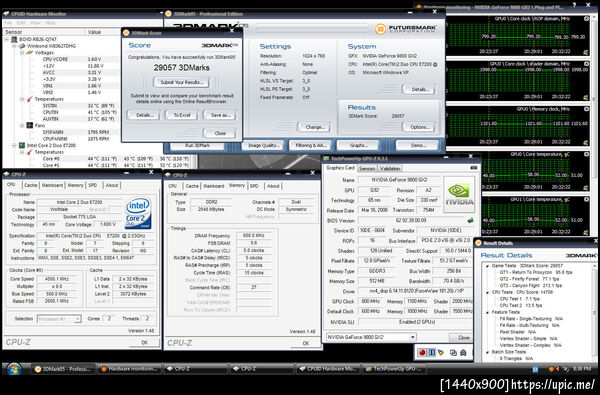Click the NVIDIA logo in GPU-Z

[459, 194]
